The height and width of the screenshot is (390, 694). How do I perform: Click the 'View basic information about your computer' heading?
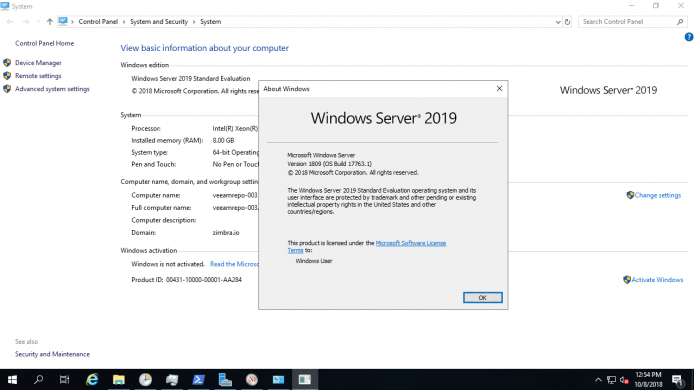click(x=204, y=48)
